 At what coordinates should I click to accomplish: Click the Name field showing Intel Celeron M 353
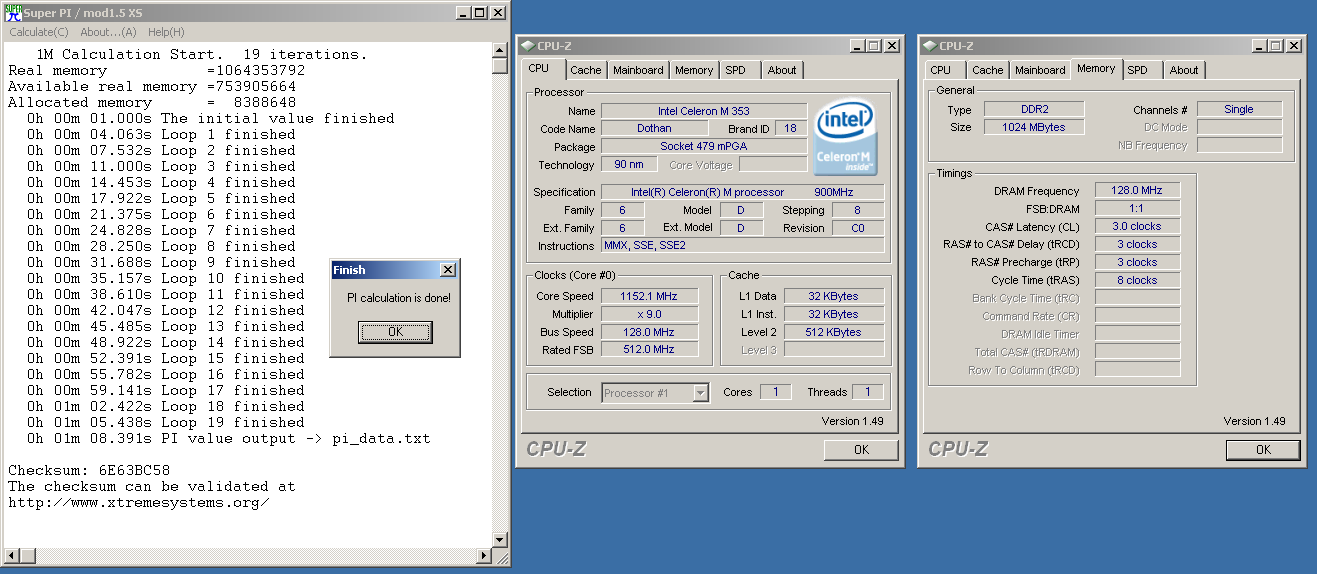pos(704,111)
